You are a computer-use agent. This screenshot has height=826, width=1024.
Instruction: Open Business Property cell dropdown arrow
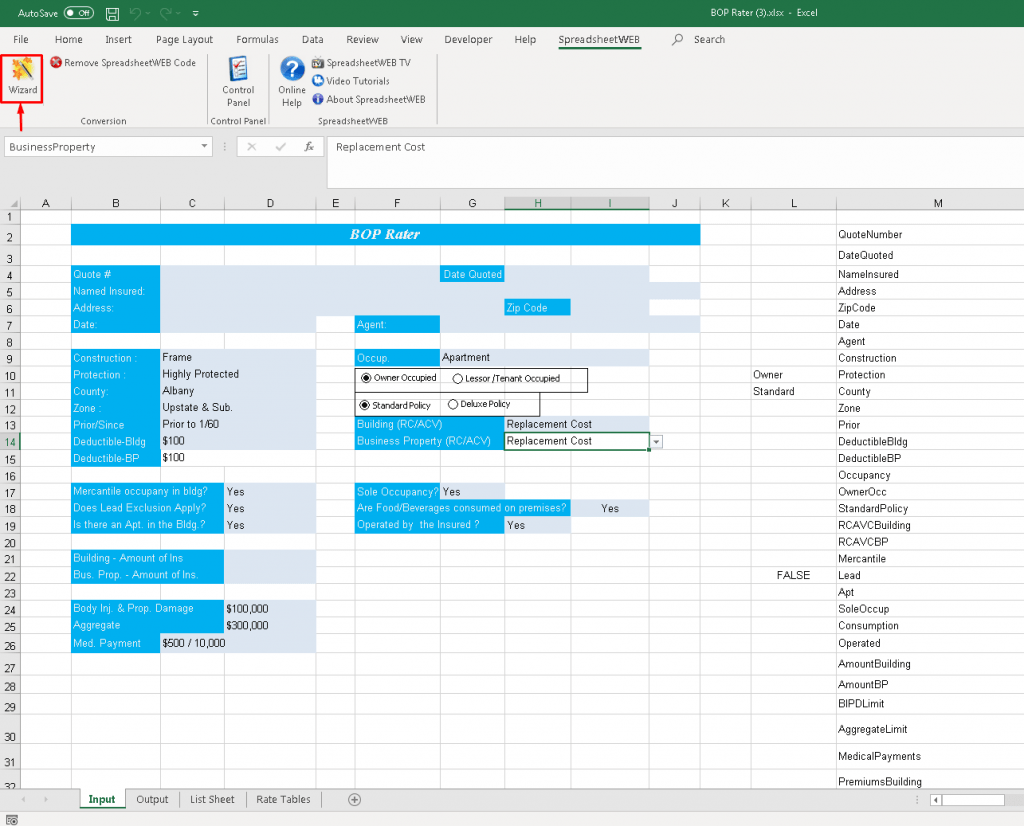pyautogui.click(x=656, y=442)
